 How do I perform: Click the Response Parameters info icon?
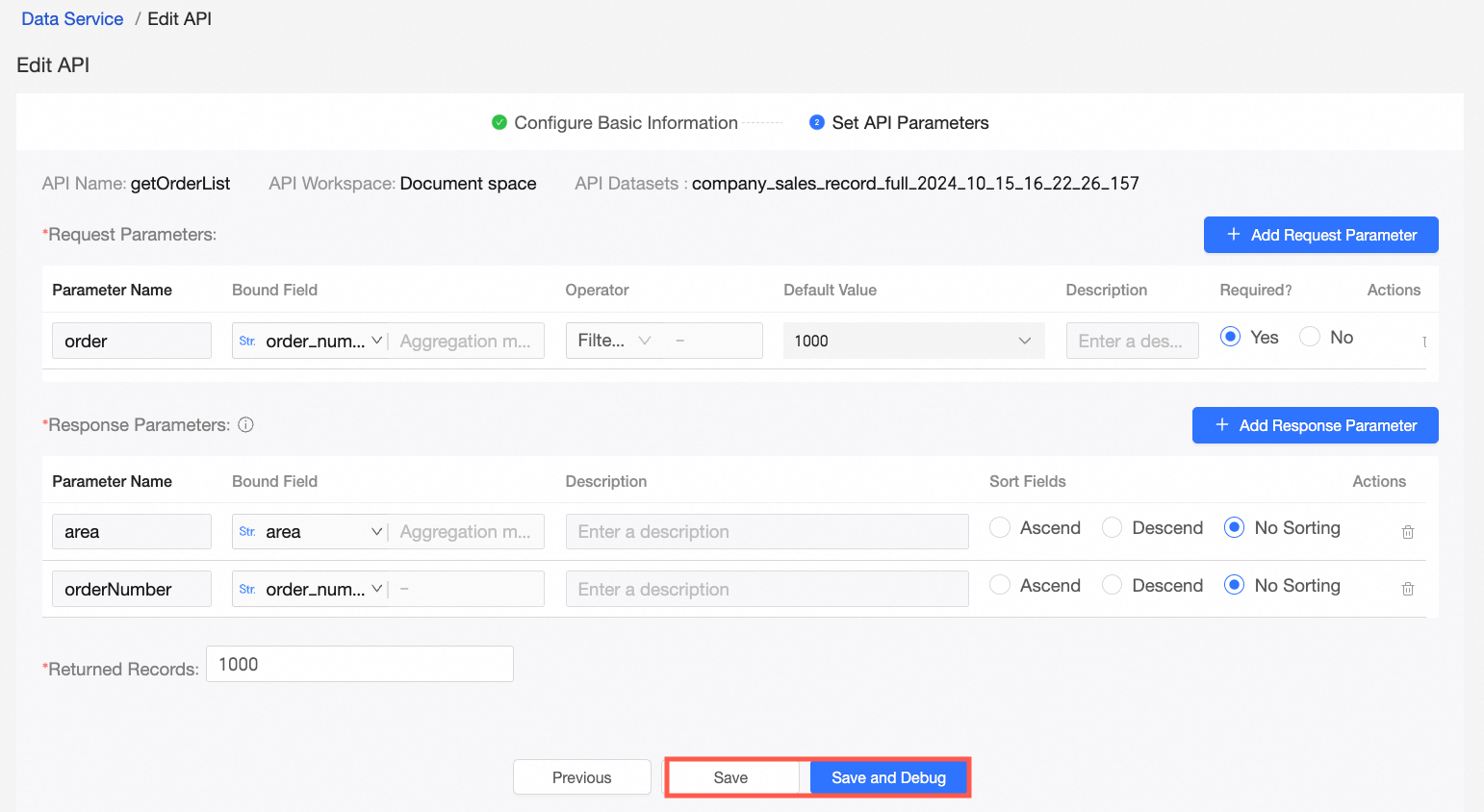245,425
